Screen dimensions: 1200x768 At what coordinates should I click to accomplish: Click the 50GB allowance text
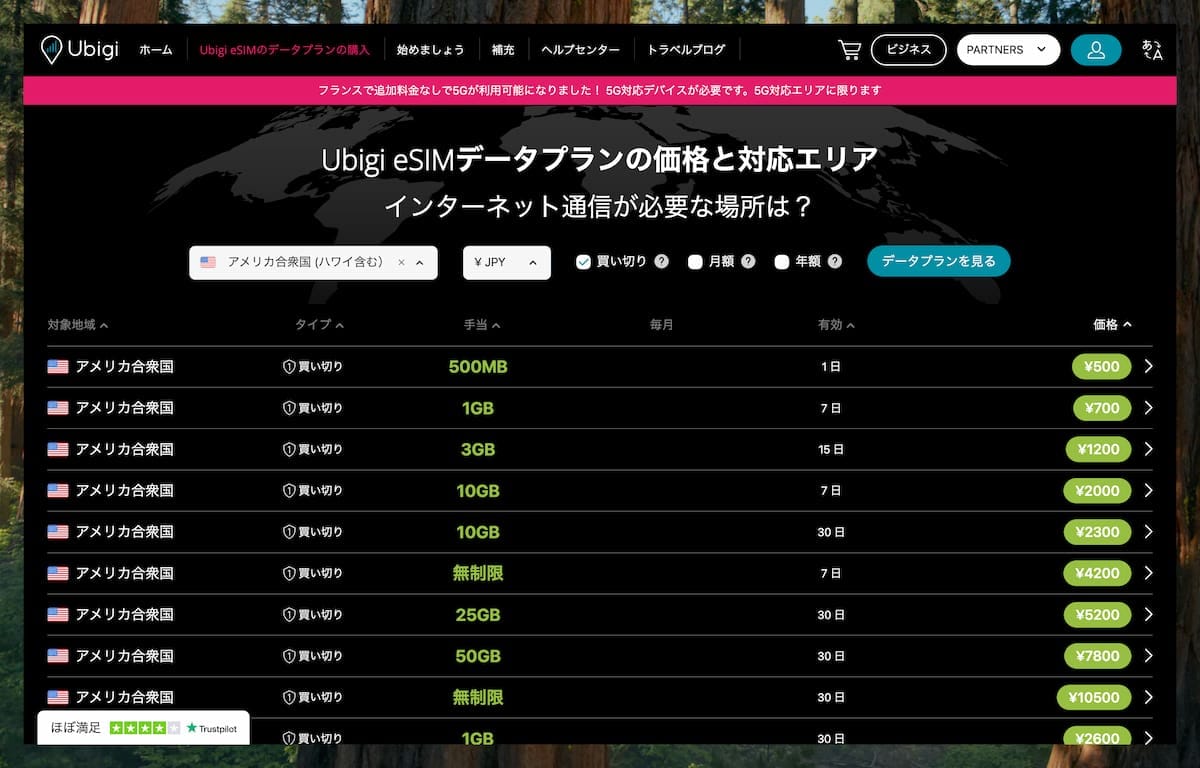pyautogui.click(x=478, y=656)
